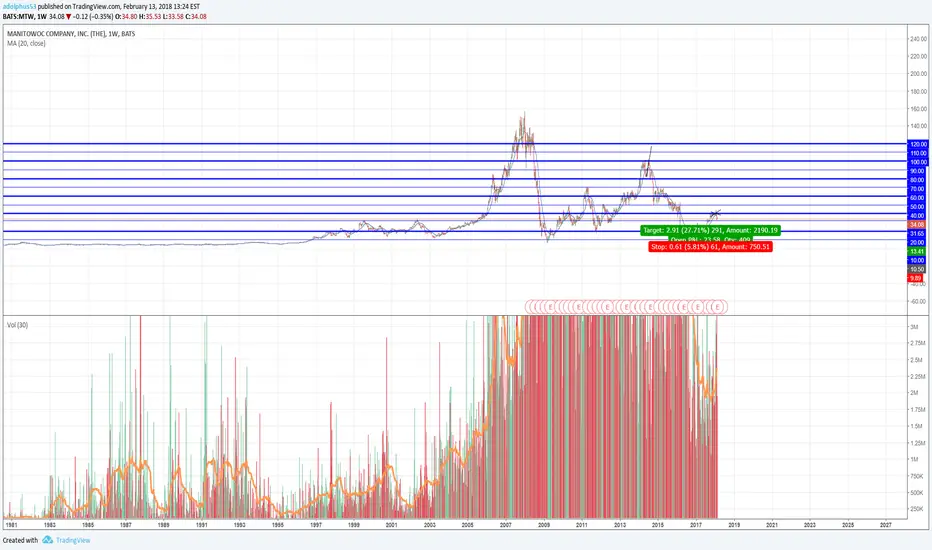
Task: Click the C:34.08 close value in header
Action: 196,17
